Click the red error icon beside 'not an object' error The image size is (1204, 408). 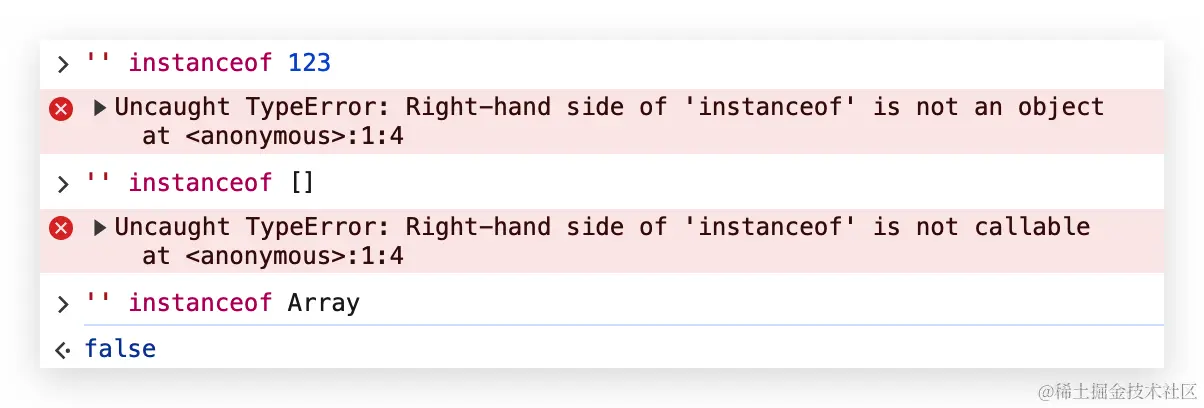(x=61, y=109)
